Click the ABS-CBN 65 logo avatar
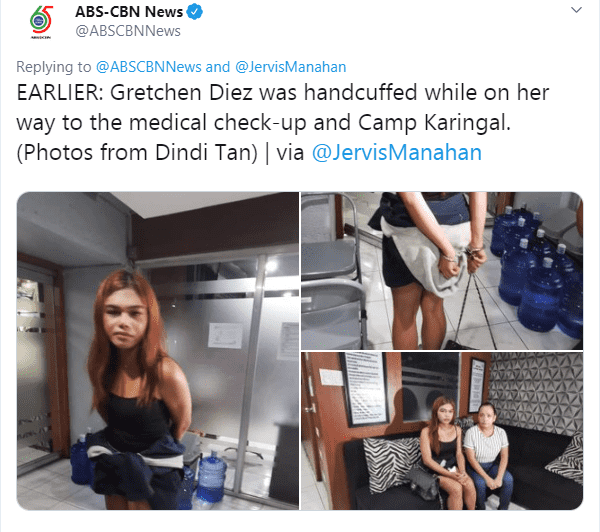 coord(41,22)
